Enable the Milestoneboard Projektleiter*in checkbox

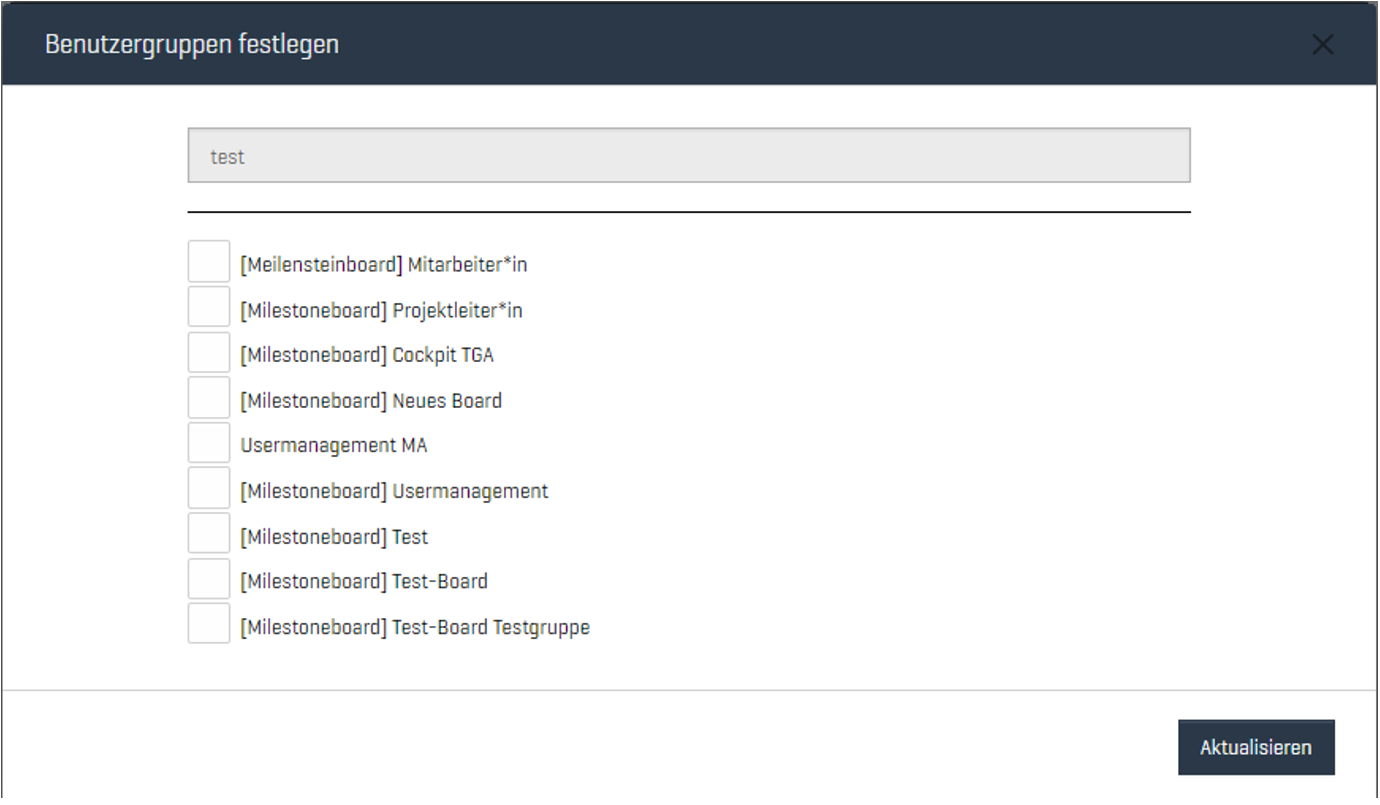coord(209,307)
